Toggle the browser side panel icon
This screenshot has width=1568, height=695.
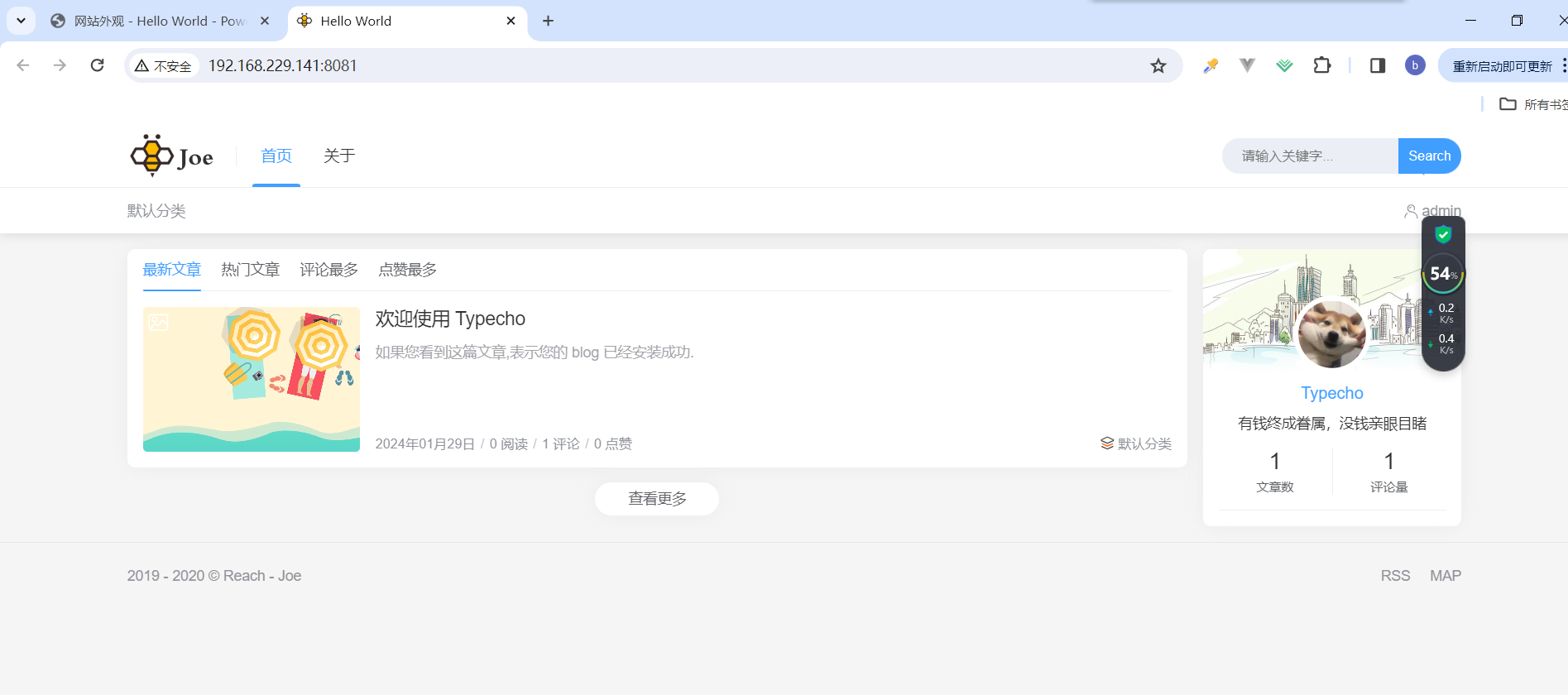tap(1378, 65)
